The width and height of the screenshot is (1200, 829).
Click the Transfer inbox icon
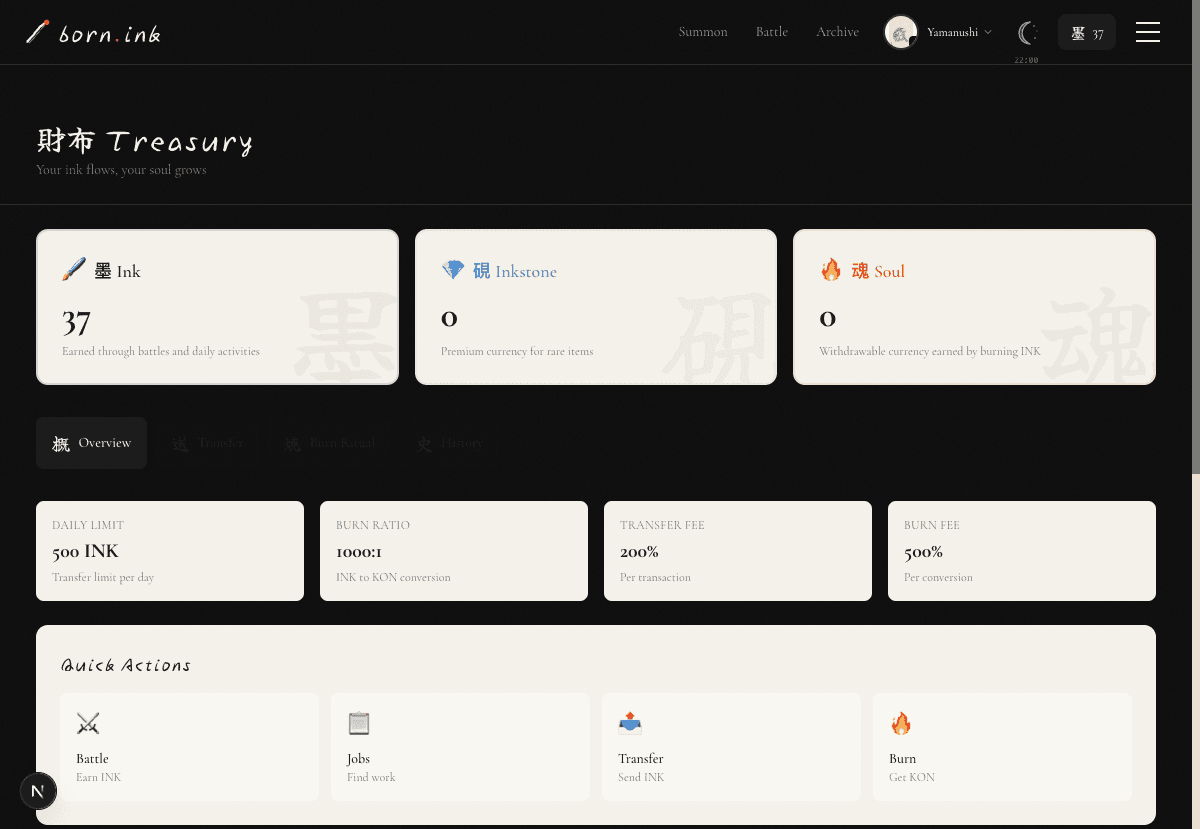pos(630,723)
